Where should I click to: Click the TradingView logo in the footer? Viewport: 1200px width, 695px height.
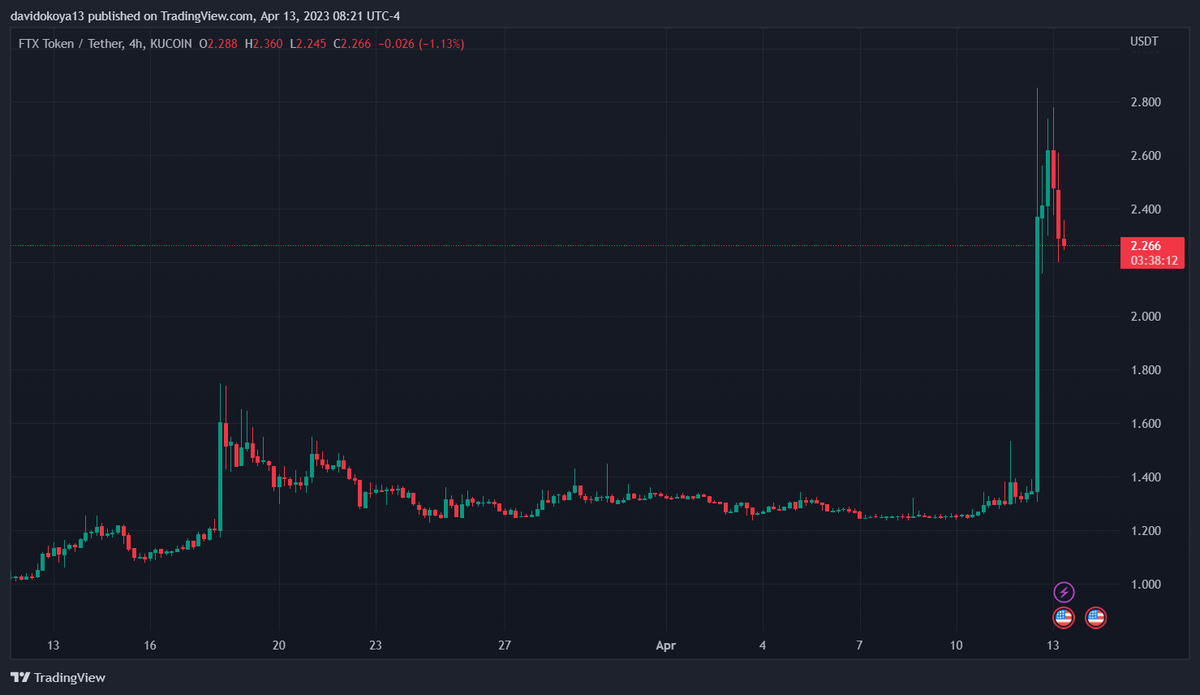pos(58,677)
